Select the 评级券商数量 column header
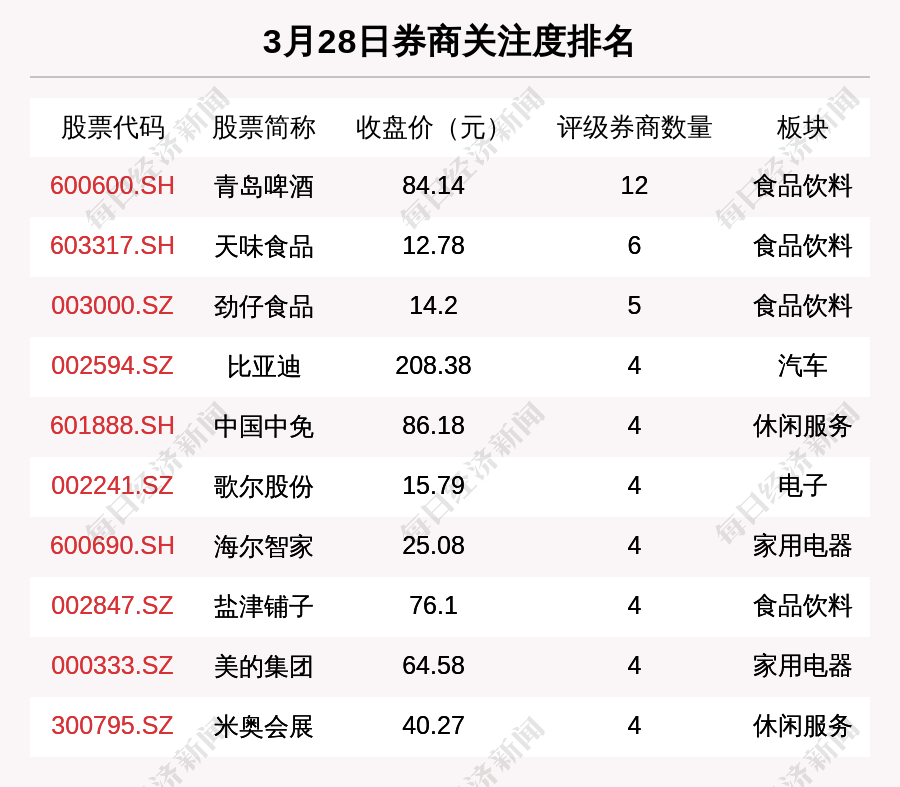900x787 pixels. click(x=634, y=127)
